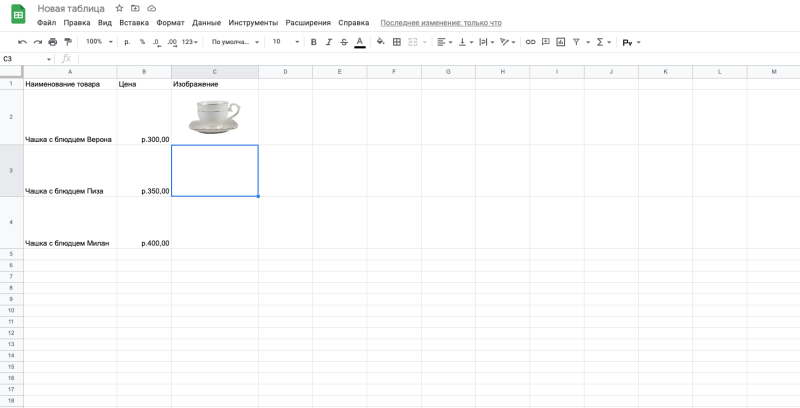Viewport: 800px width, 408px height.
Task: Create a filter using funnel icon
Action: 576,42
